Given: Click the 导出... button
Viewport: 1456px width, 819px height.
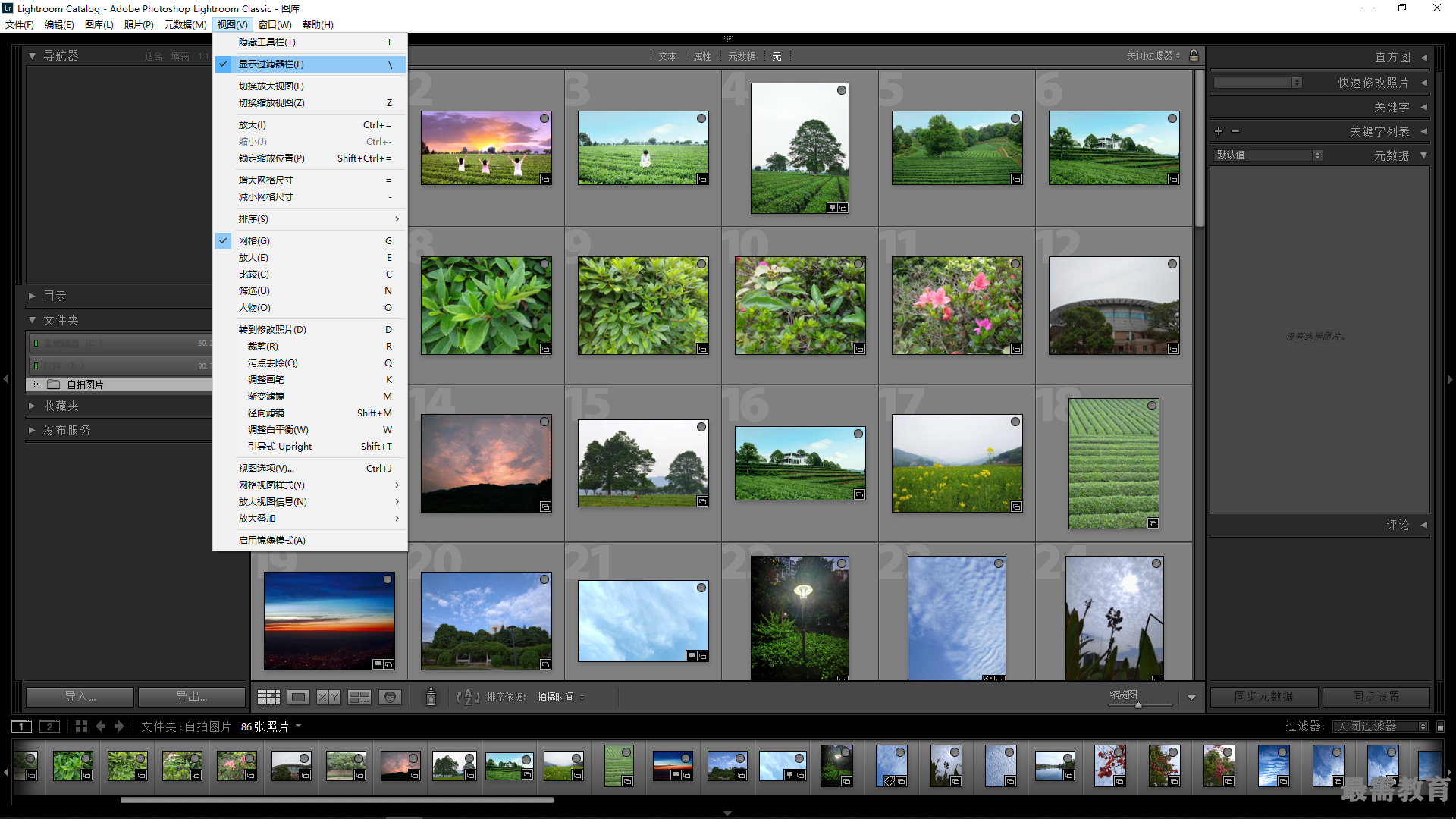Looking at the screenshot, I should tap(191, 696).
